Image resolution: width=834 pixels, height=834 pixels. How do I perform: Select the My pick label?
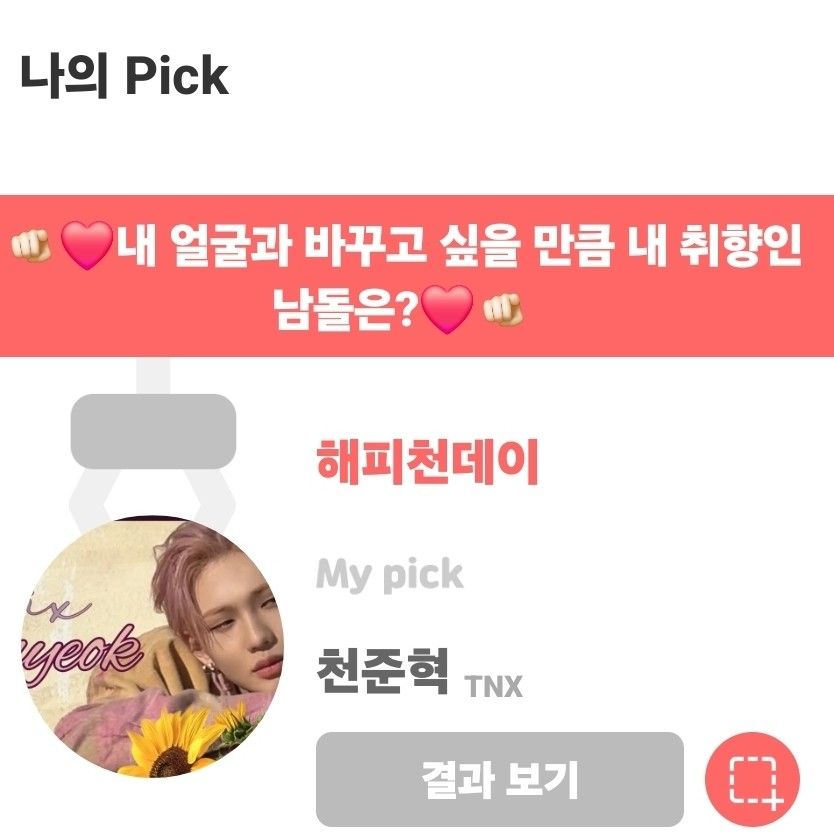[x=389, y=576]
